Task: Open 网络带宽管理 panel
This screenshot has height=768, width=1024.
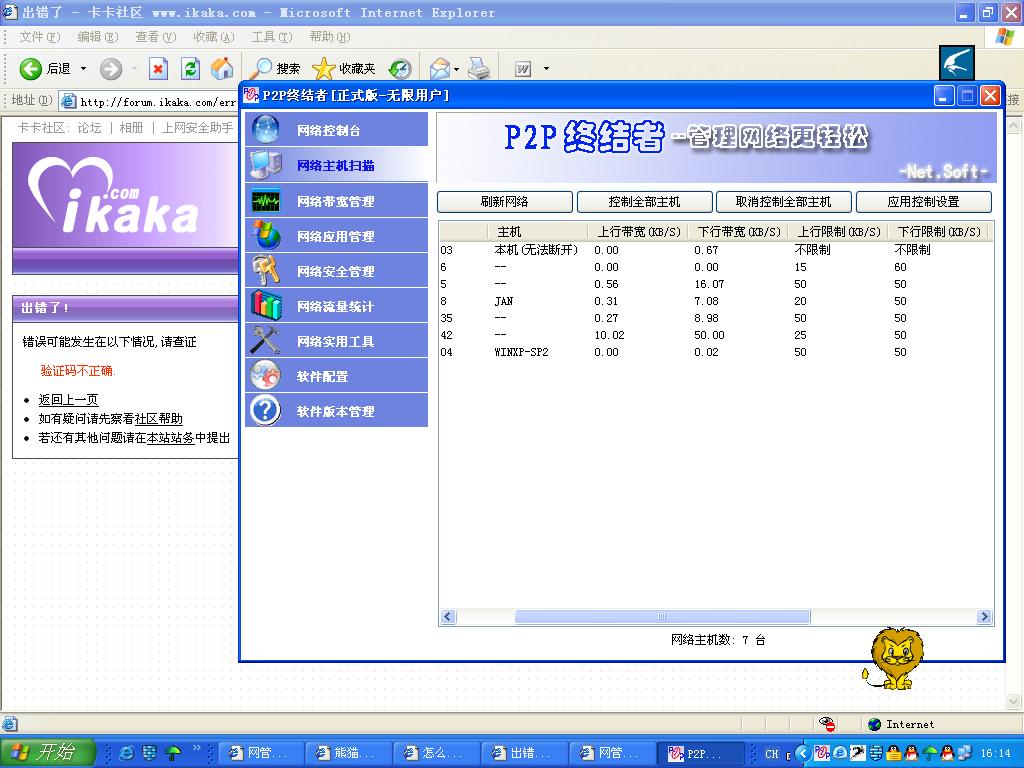Action: pos(336,200)
